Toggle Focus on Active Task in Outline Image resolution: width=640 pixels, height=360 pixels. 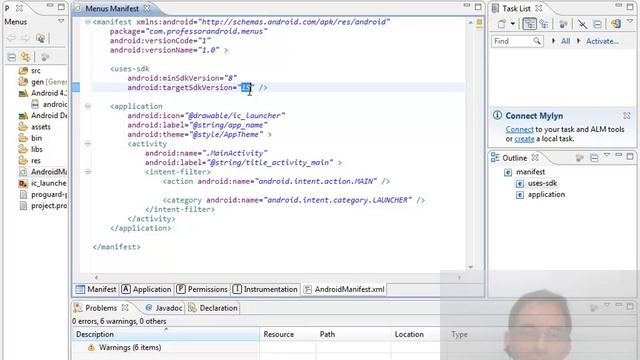coord(579,158)
